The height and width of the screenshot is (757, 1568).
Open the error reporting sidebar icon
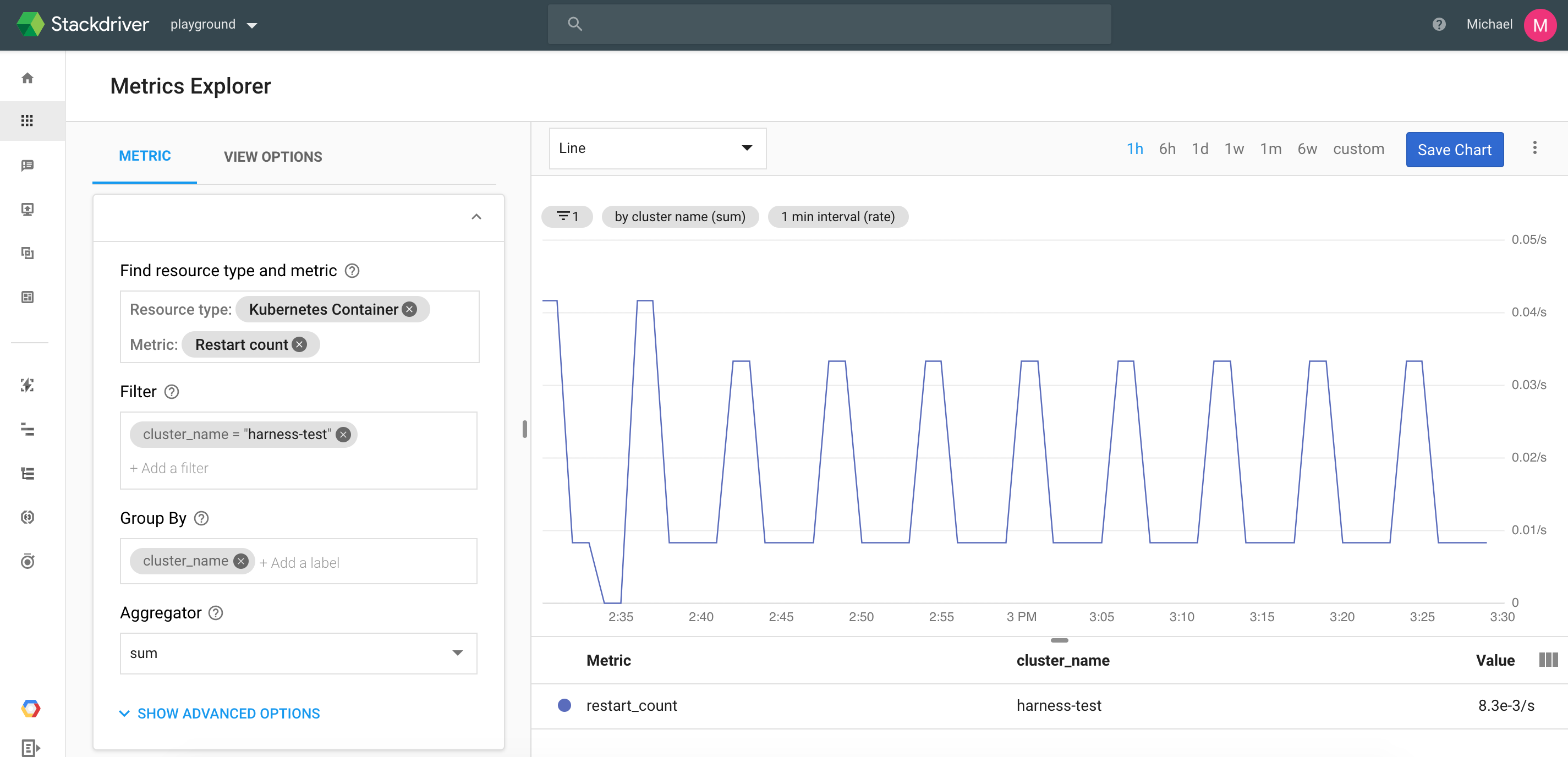28,517
